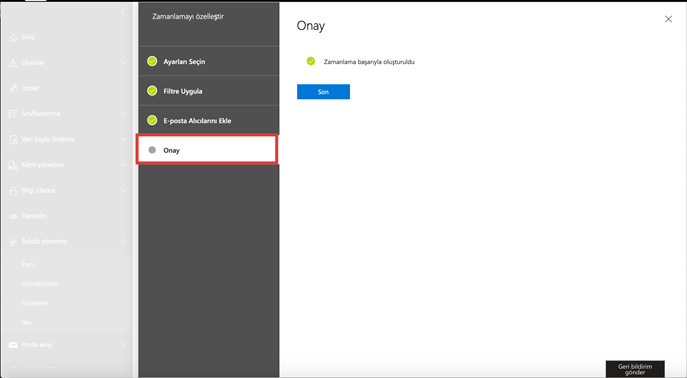This screenshot has width=687, height=378.
Task: Open Gönderimler under Tehdit yönetimi
Action: click(40, 284)
